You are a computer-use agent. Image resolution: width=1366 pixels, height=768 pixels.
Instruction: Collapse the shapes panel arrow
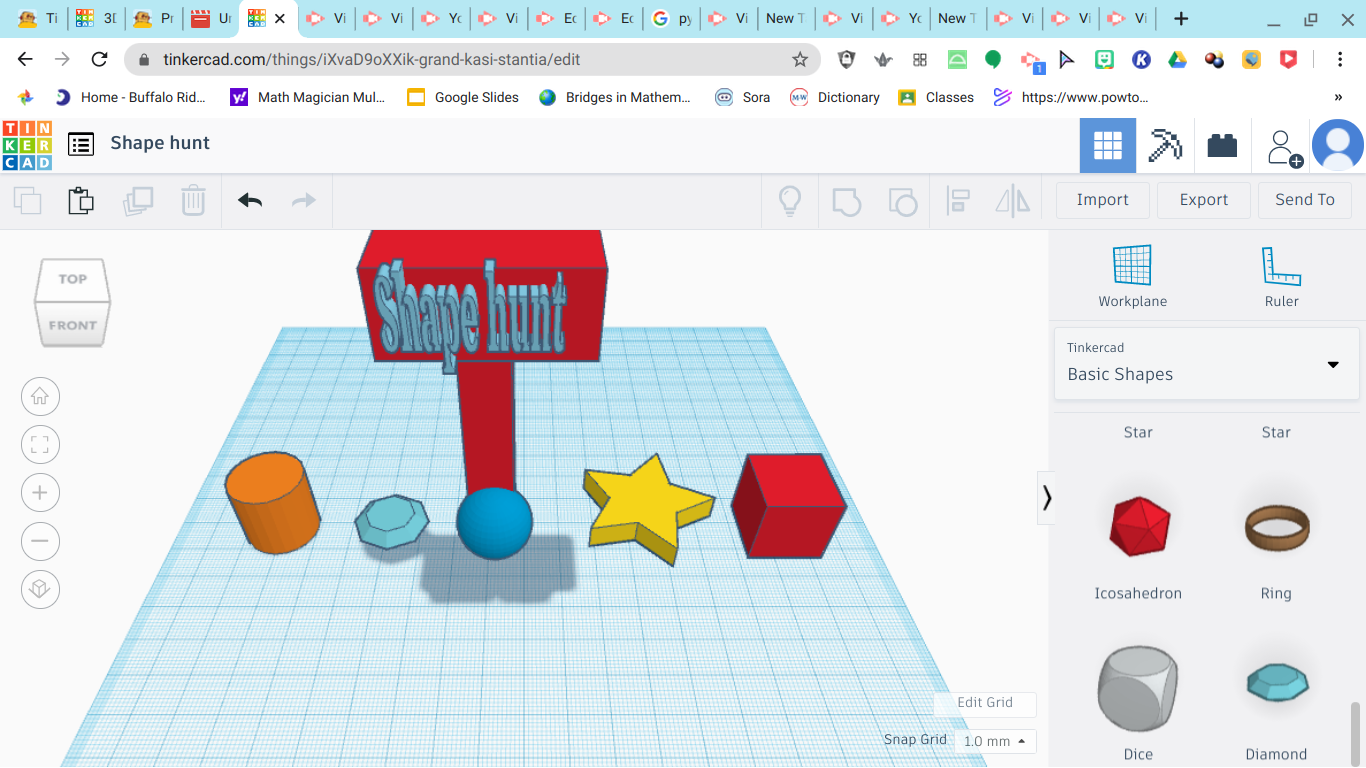click(x=1046, y=497)
